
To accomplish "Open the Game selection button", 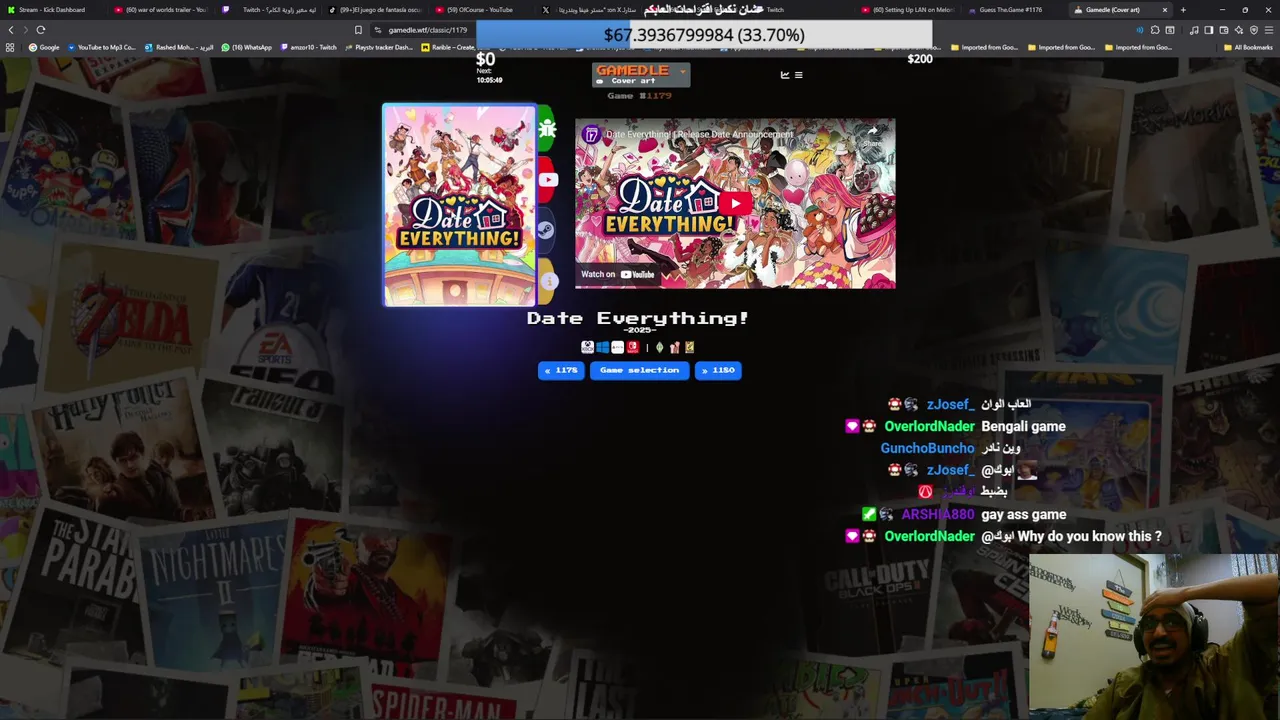I will 639,370.
